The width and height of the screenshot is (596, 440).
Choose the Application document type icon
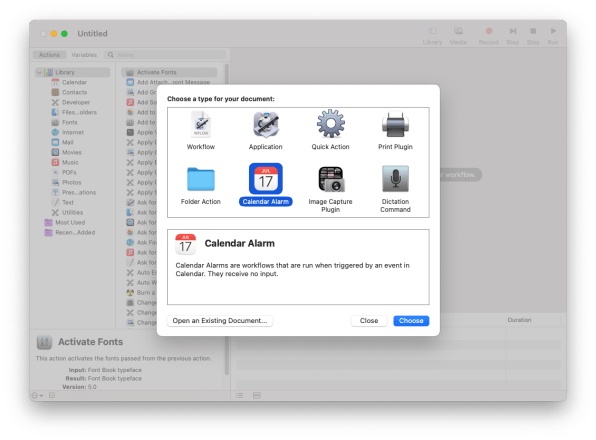tap(266, 124)
